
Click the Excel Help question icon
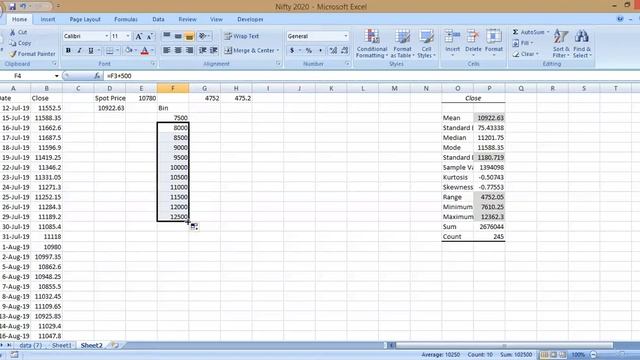pos(620,19)
